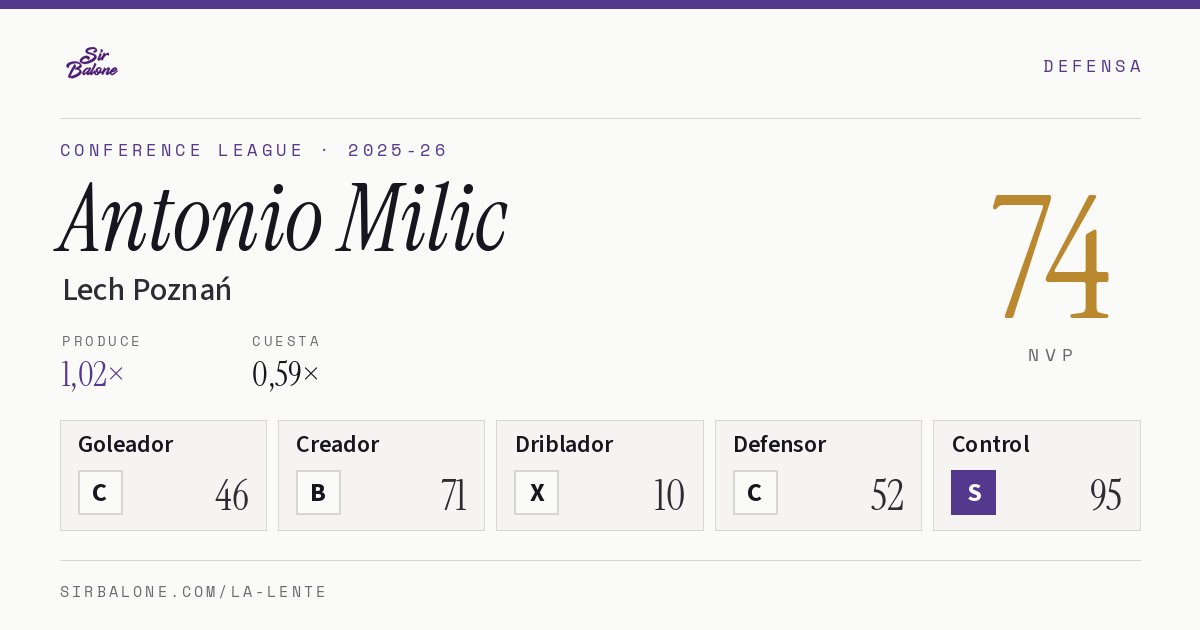
Task: Click the PRODUCE label
Action: [102, 341]
